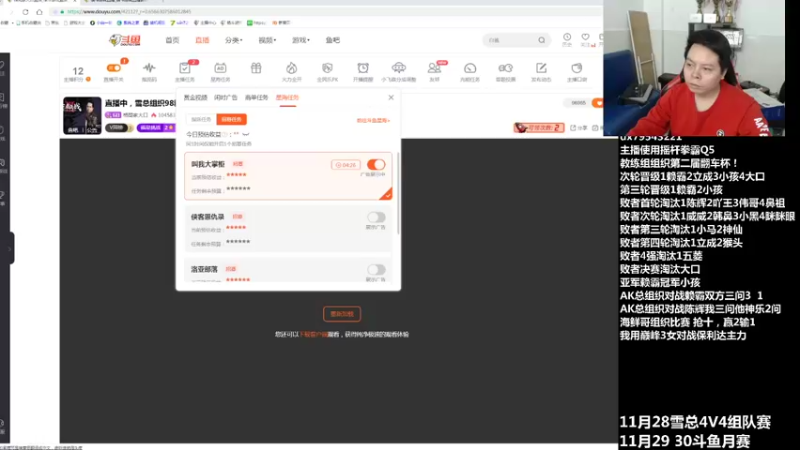The image size is (800, 450).
Task: Click the info icon beside today's estimated earnings
Action: (x=225, y=135)
